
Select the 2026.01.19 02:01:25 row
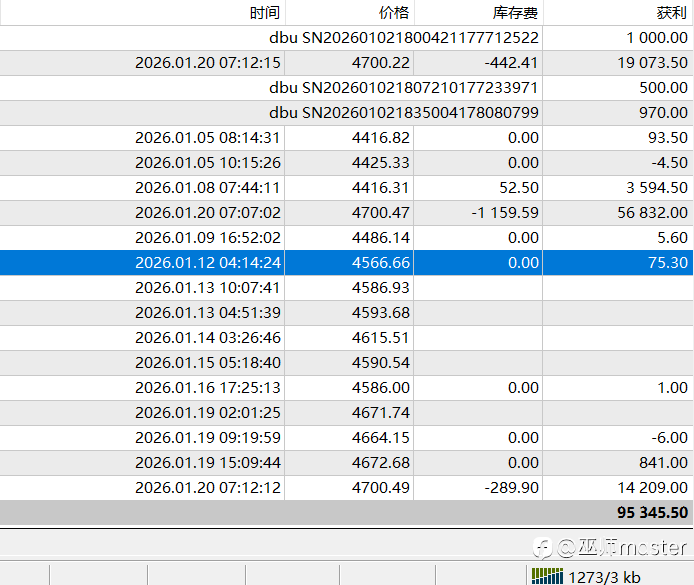pos(347,413)
